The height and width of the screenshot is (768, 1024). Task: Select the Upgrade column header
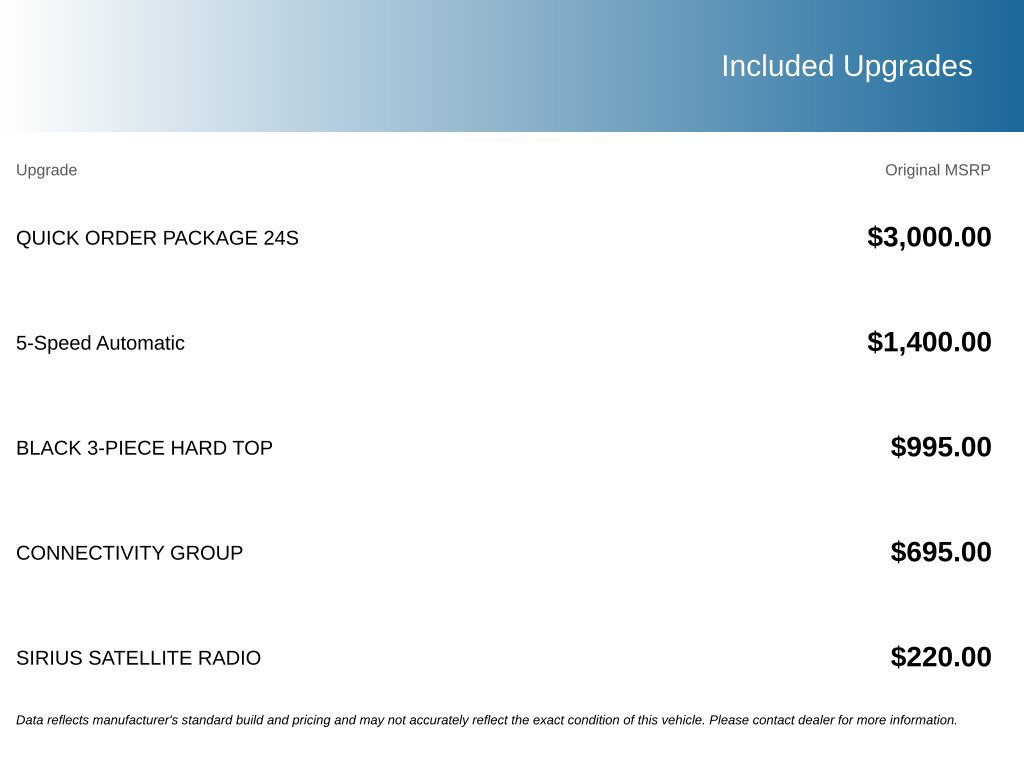[x=46, y=170]
